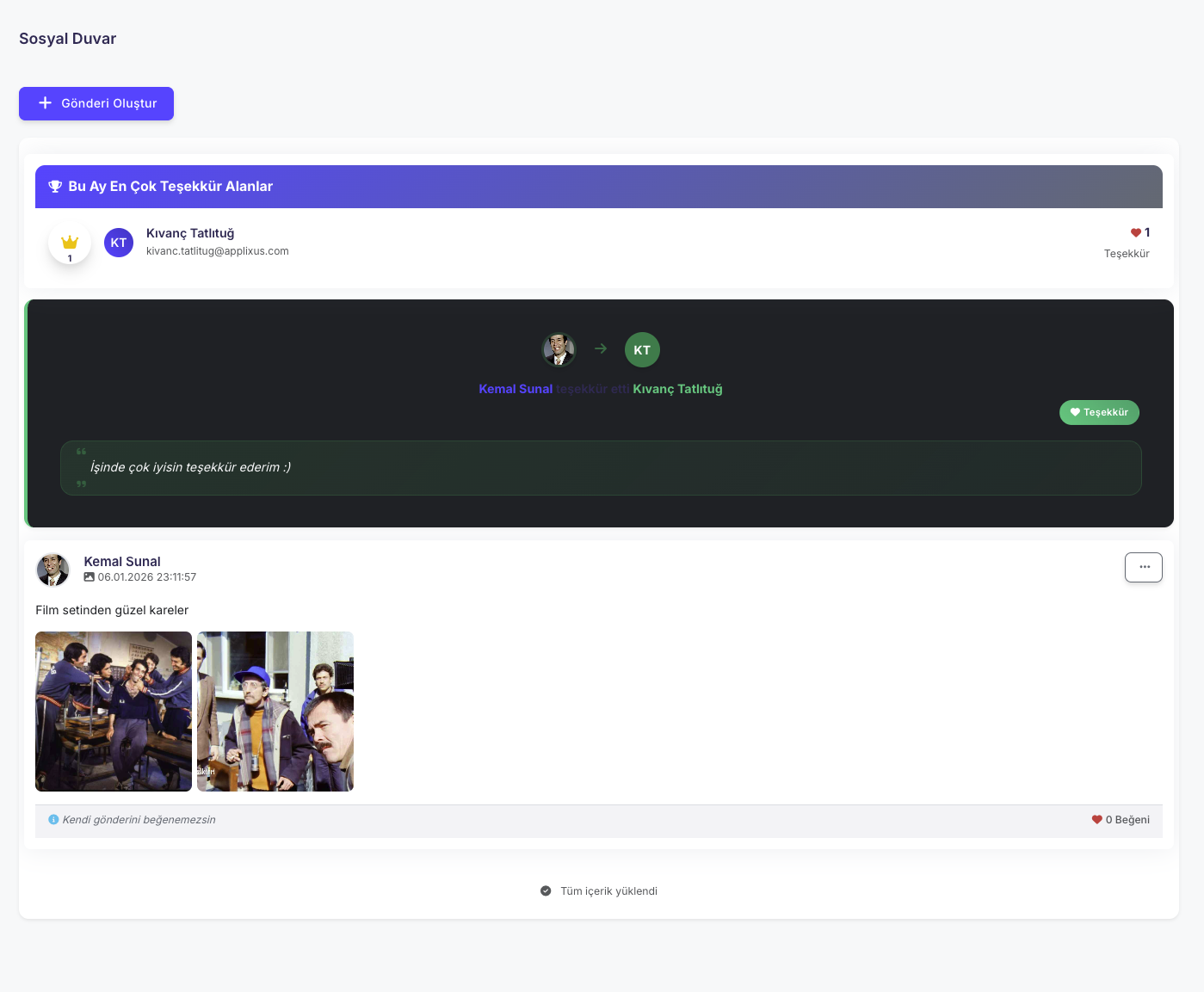
Task: Click the thank-you message quote box
Action: [x=601, y=468]
